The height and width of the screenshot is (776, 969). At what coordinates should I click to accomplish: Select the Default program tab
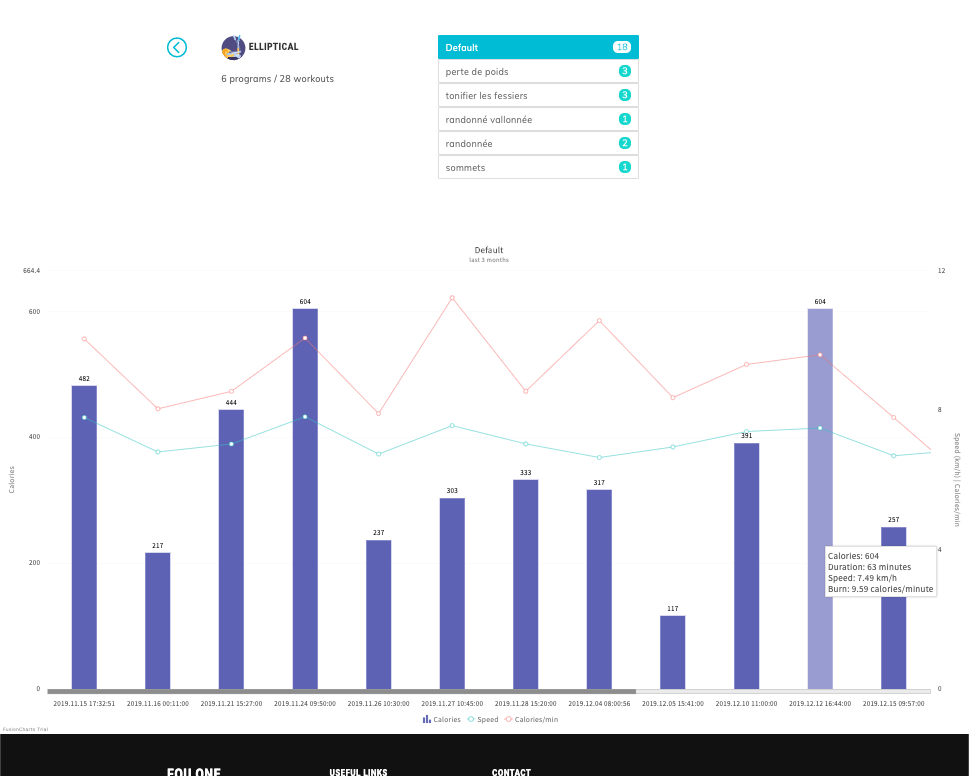[x=538, y=47]
